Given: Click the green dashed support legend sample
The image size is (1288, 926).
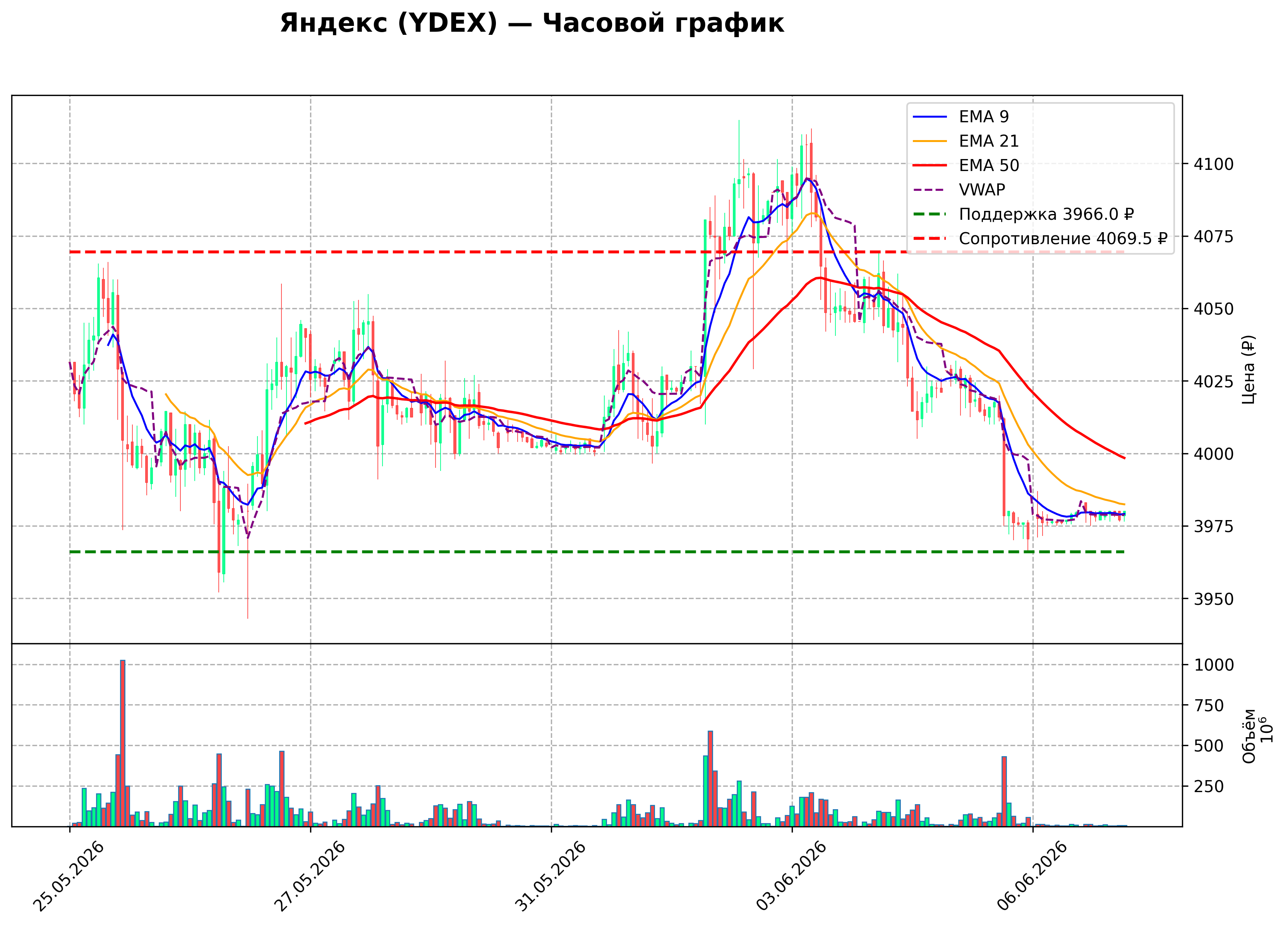Looking at the screenshot, I should coord(930,215).
